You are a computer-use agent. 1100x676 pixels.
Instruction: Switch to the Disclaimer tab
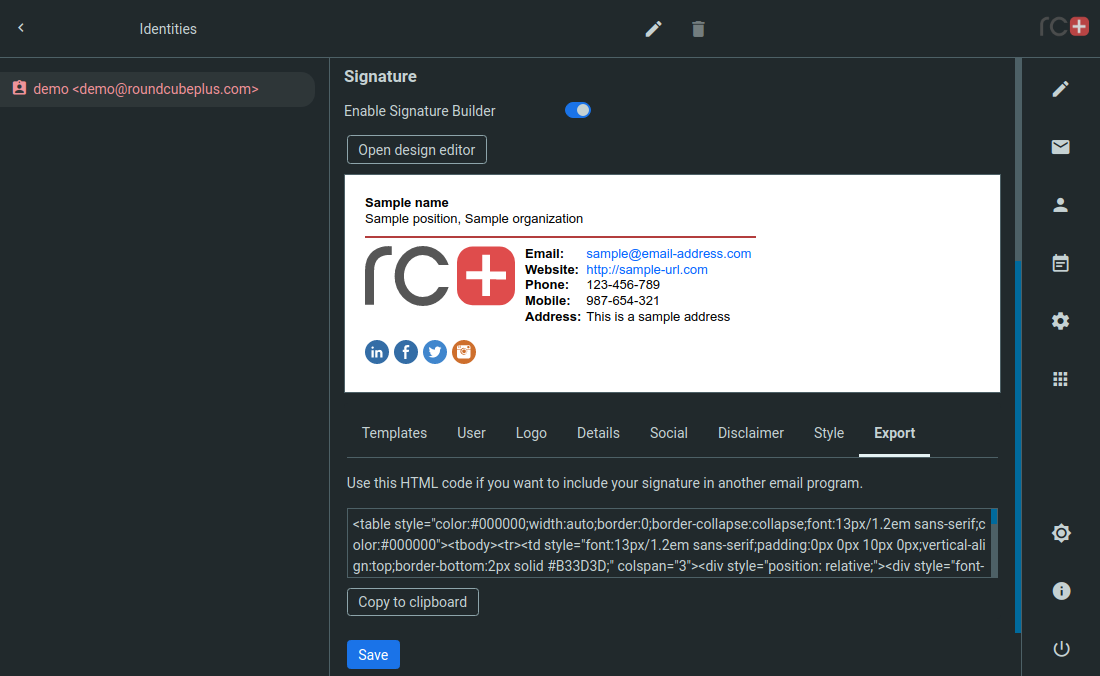click(x=751, y=433)
